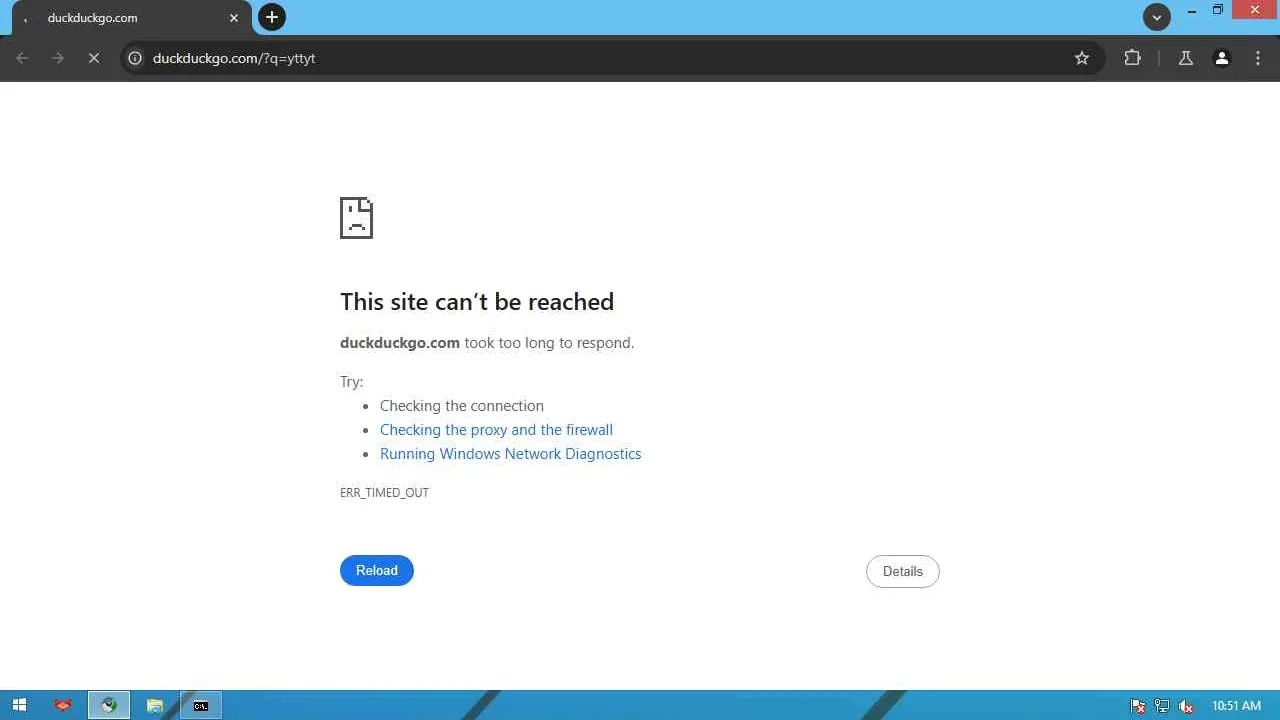Open the Chrome three-dot menu
The image size is (1280, 720).
coord(1258,58)
